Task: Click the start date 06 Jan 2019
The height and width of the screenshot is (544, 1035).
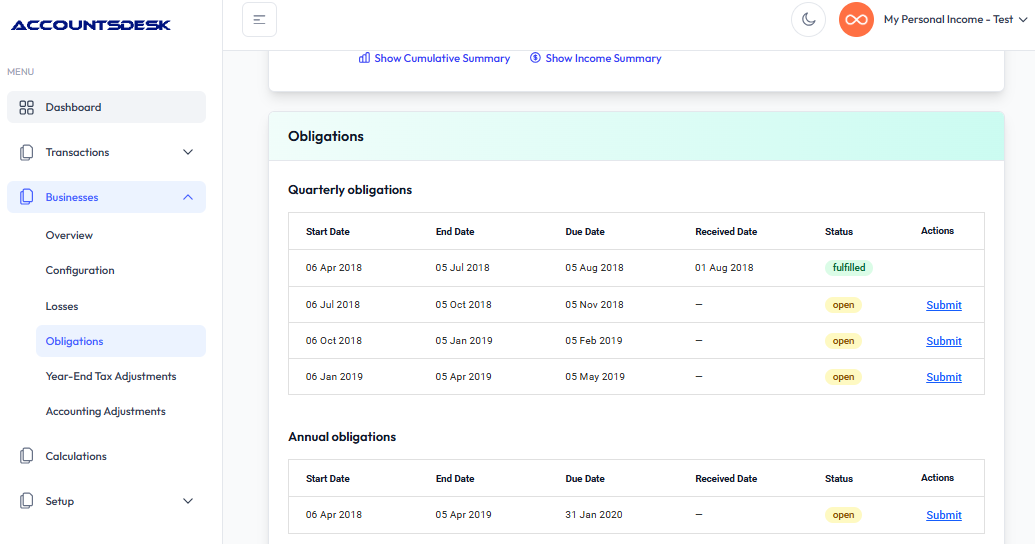Action: pyautogui.click(x=334, y=377)
